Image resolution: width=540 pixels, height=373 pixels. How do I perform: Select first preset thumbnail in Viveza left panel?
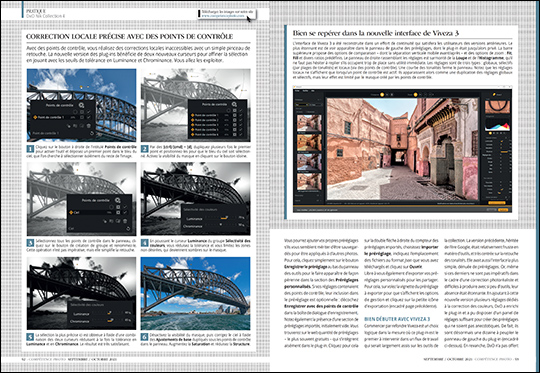coord(309,123)
